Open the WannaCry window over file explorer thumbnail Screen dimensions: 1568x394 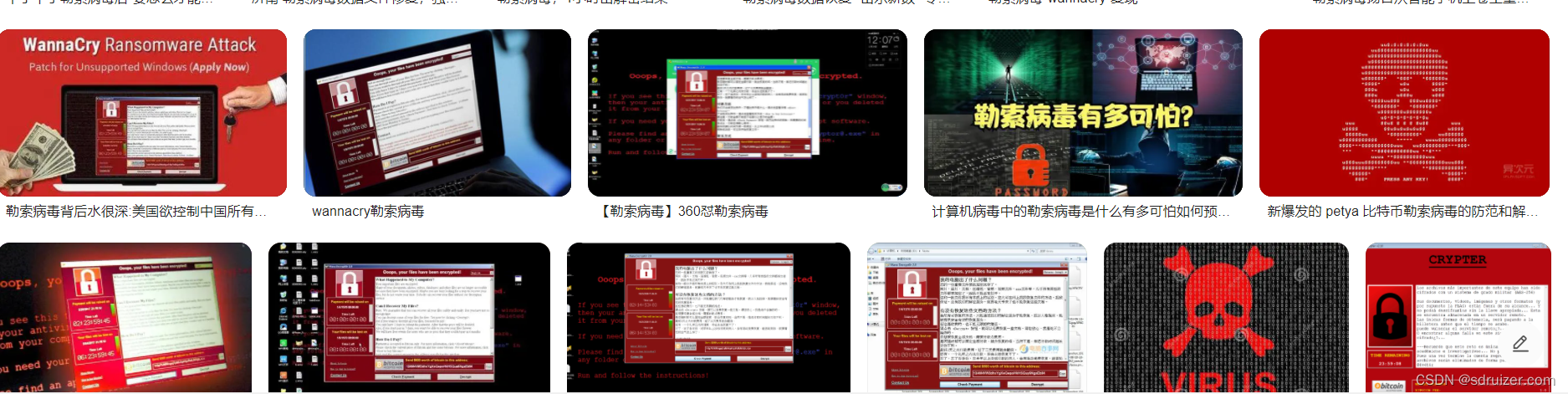click(977, 318)
